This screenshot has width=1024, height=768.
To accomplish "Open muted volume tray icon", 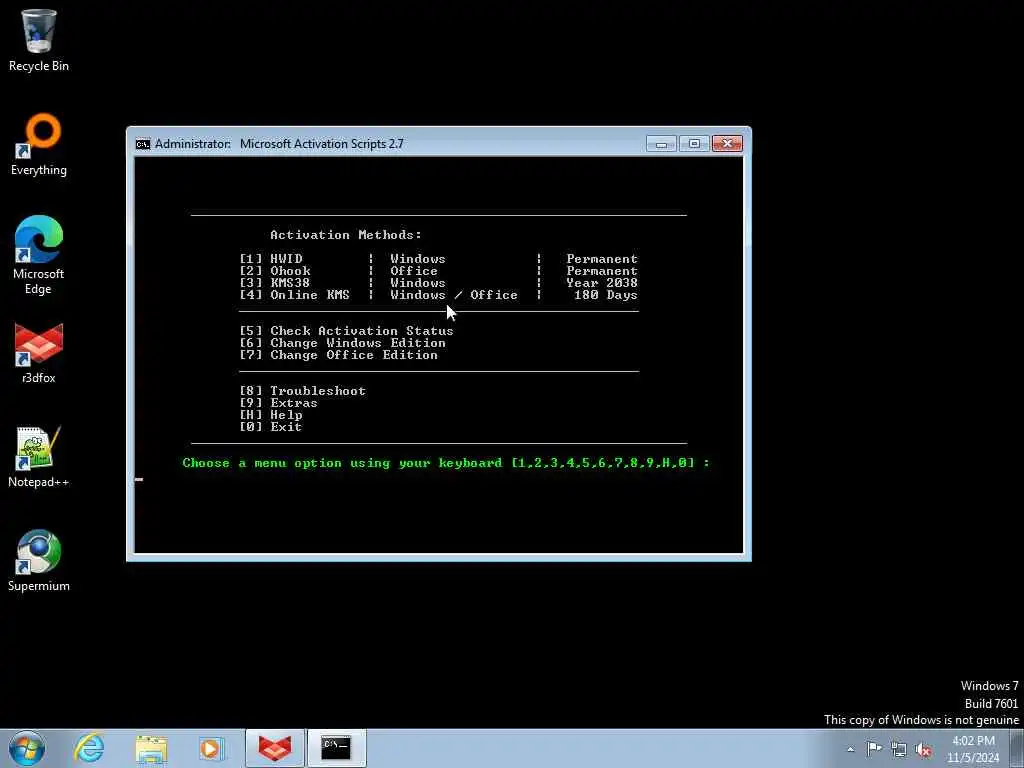I will point(923,749).
